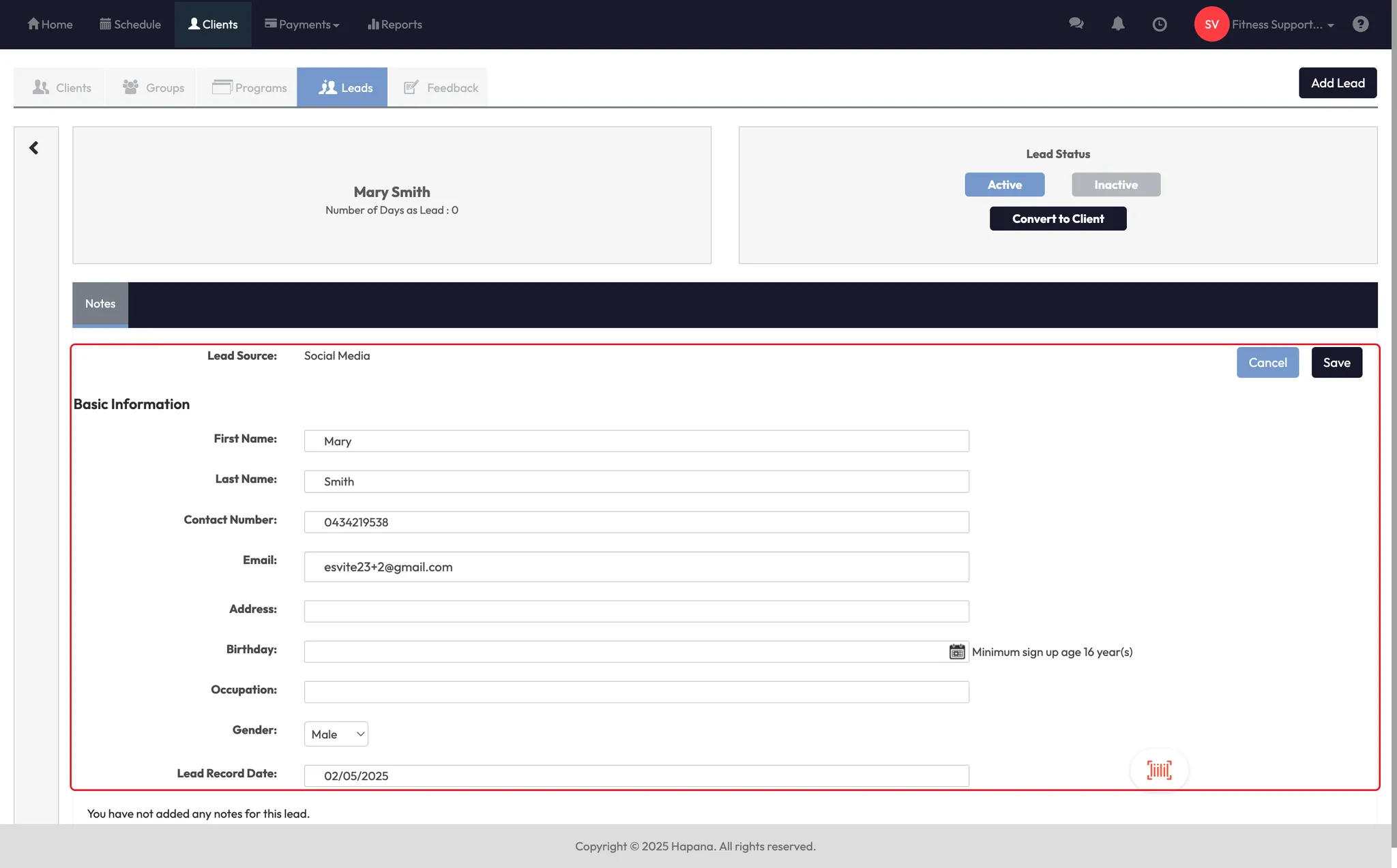Save the lead information
Image resolution: width=1397 pixels, height=868 pixels.
(1336, 363)
